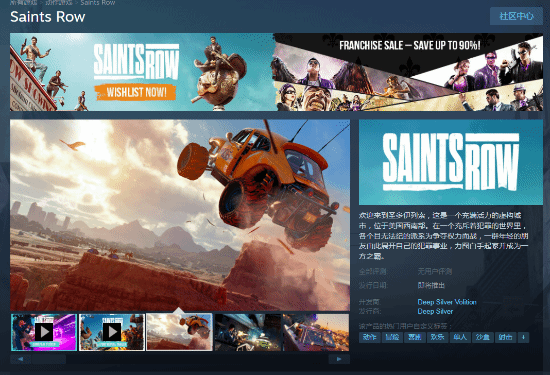
Task: Select the dark shootout screenshot thumbnail
Action: [248, 332]
